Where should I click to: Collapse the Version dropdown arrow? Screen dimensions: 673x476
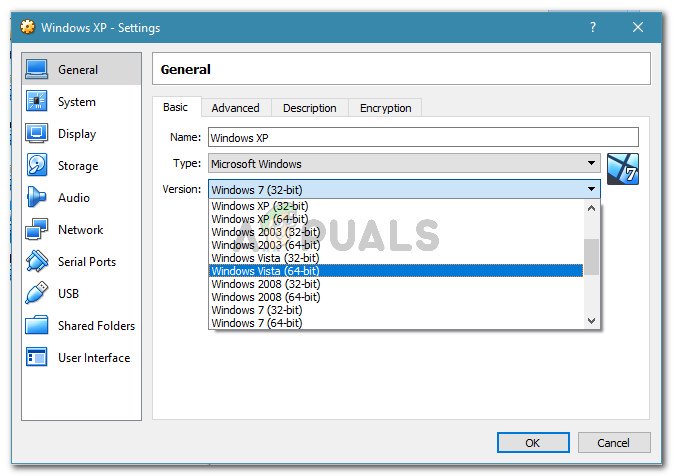(x=591, y=189)
